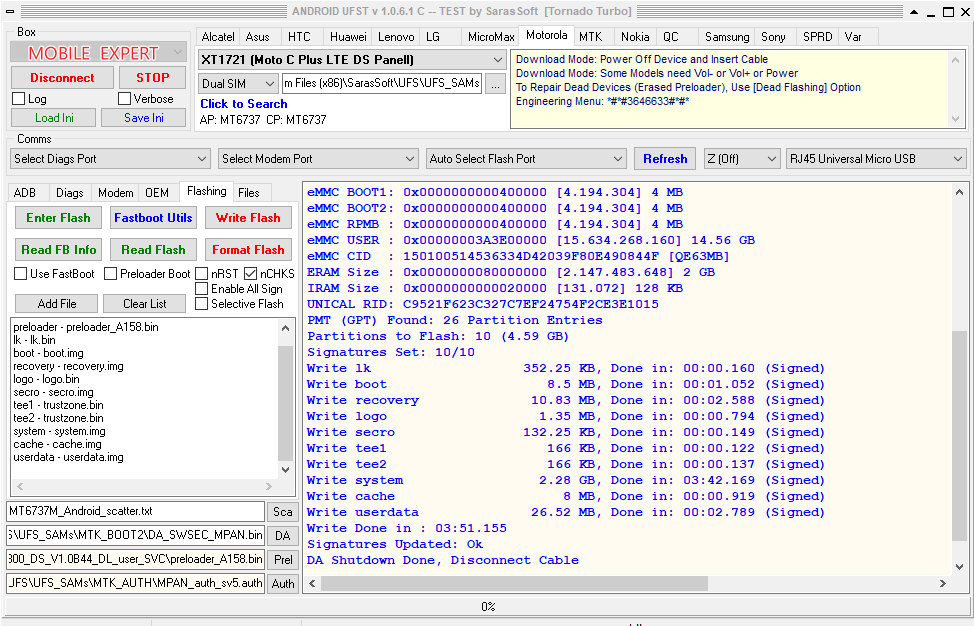Click the Read Flash button

pos(153,250)
